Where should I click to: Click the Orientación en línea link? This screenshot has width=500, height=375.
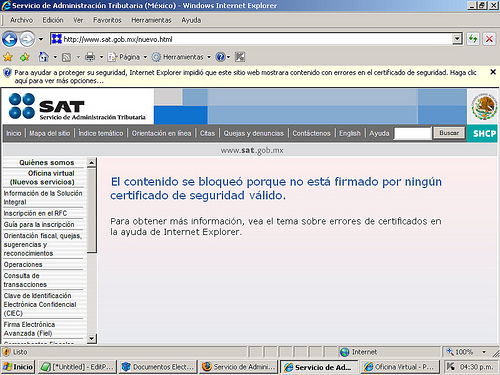(x=161, y=133)
